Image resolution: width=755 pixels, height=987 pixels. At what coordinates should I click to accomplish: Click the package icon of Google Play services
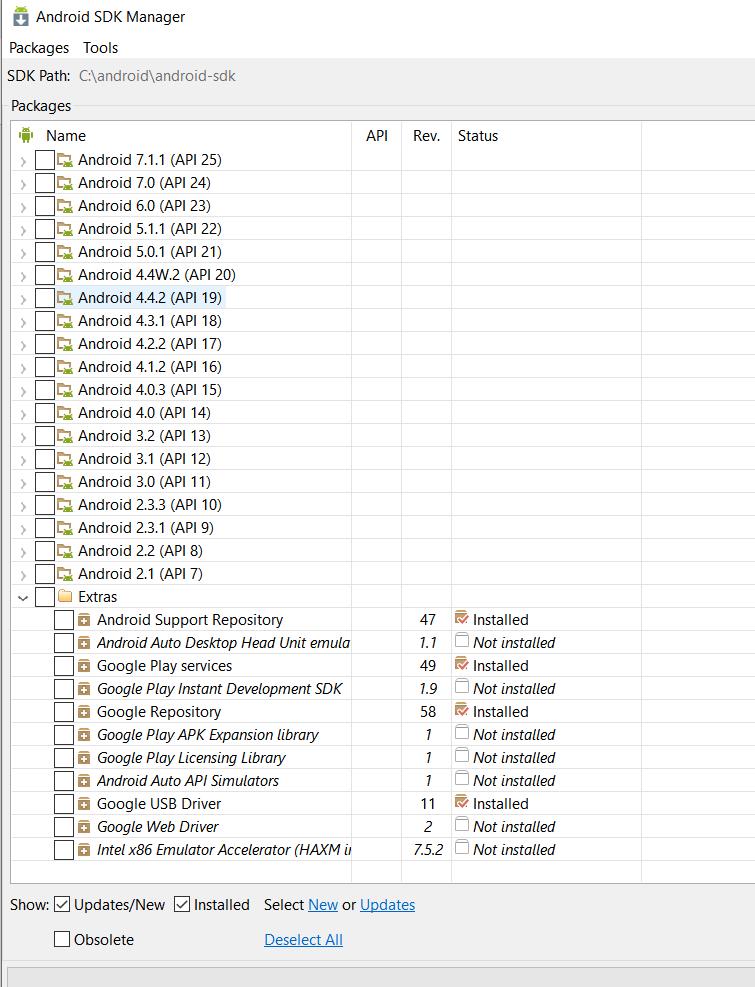point(84,667)
